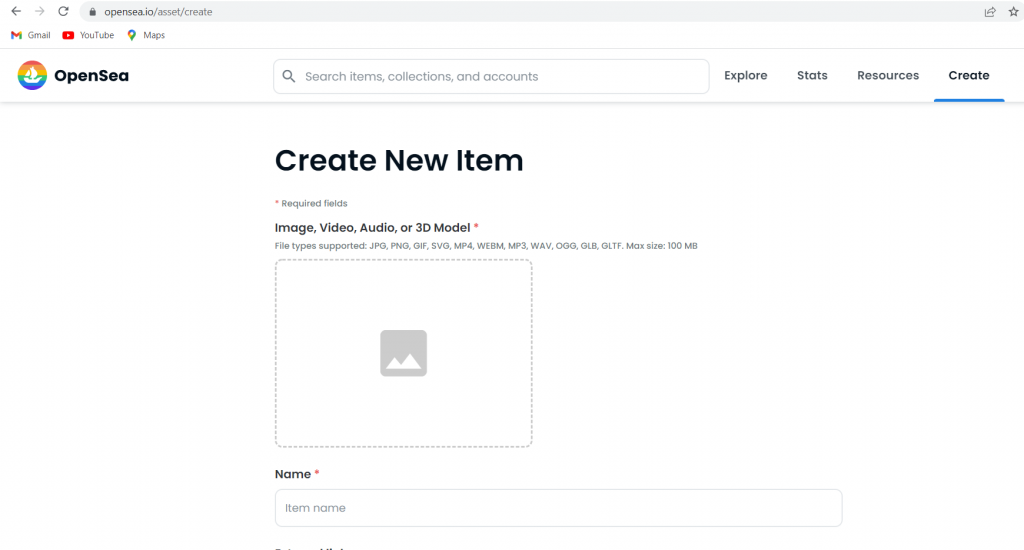Click the URL opensea.io/asset/create in address bar
Viewport: 1024px width, 550px height.
pos(158,12)
